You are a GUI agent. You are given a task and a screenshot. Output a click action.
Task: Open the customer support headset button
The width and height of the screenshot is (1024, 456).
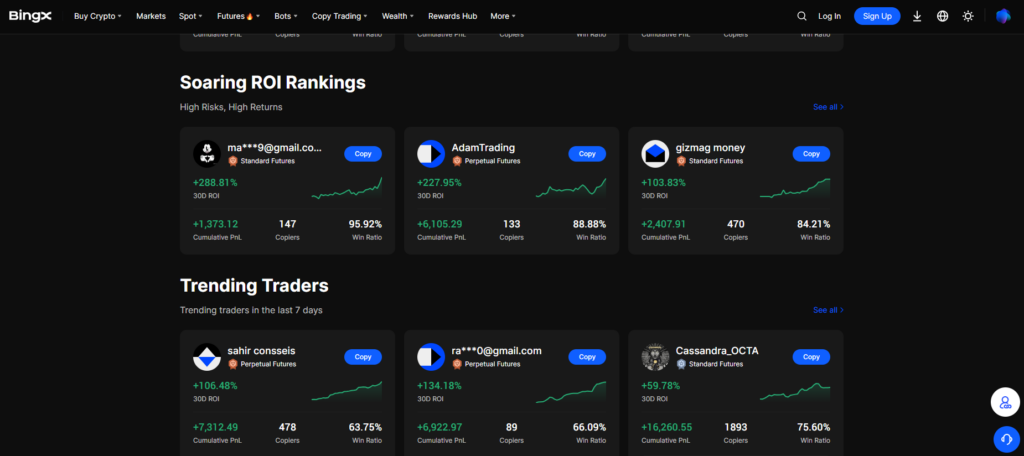tap(1005, 438)
